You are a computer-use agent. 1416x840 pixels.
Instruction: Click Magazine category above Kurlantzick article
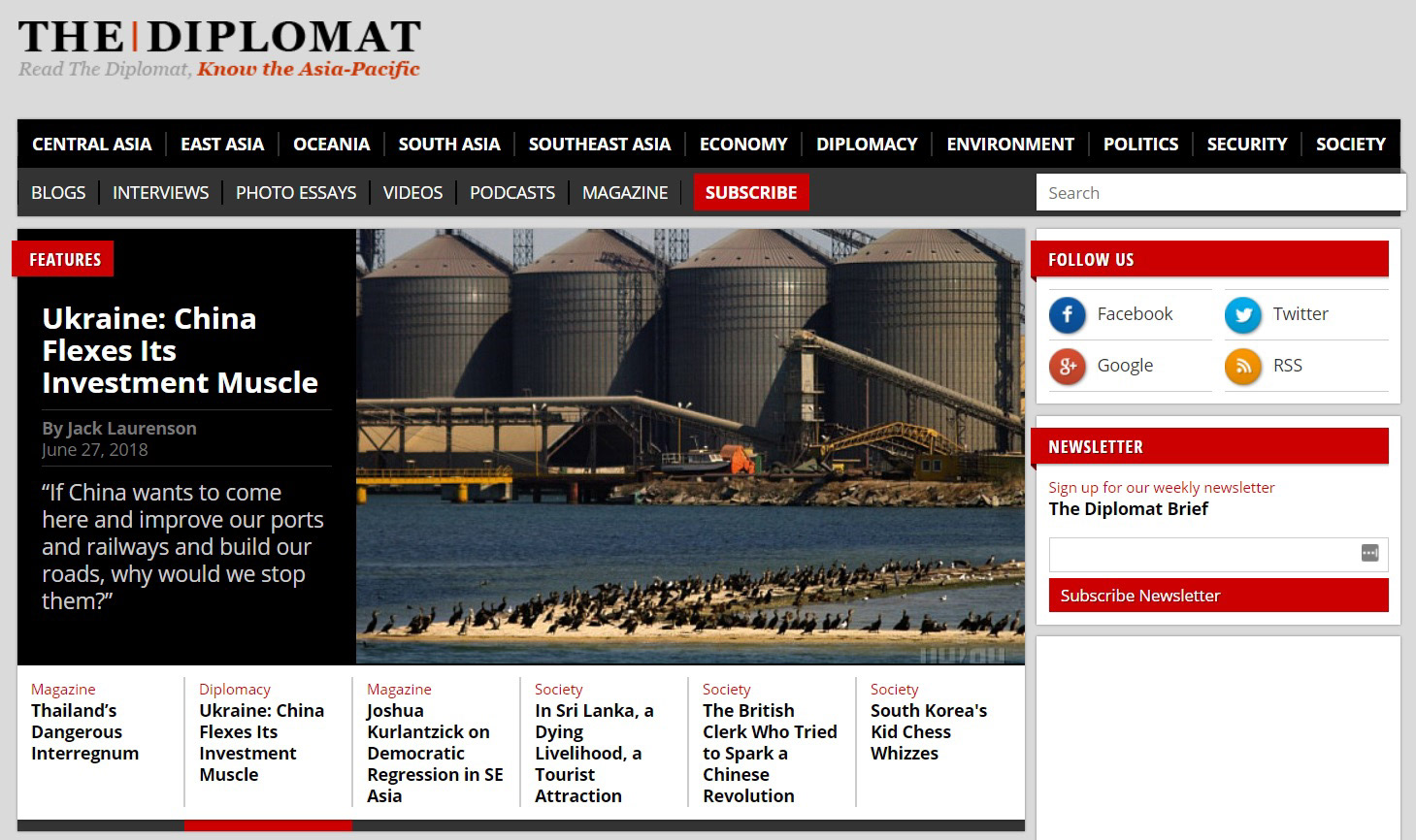tap(399, 689)
